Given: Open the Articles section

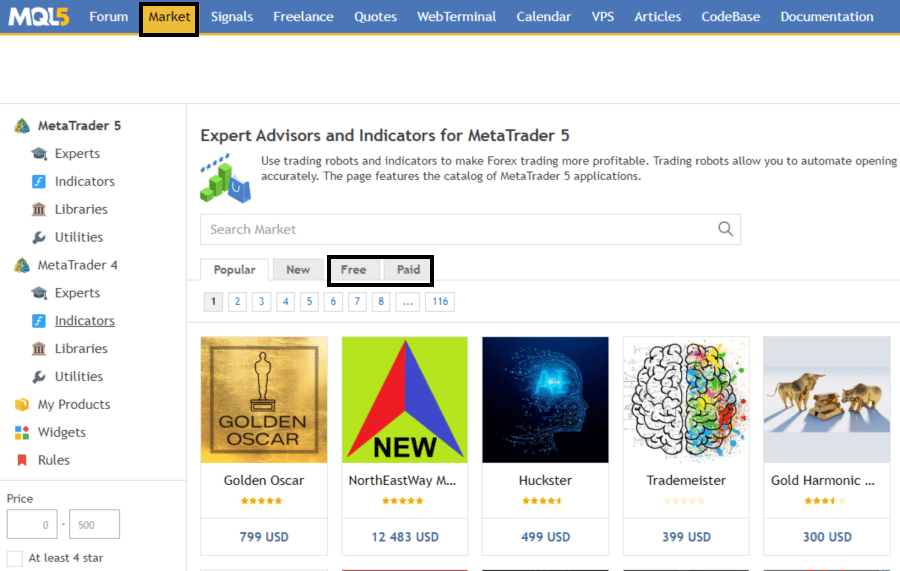Looking at the screenshot, I should [x=657, y=17].
